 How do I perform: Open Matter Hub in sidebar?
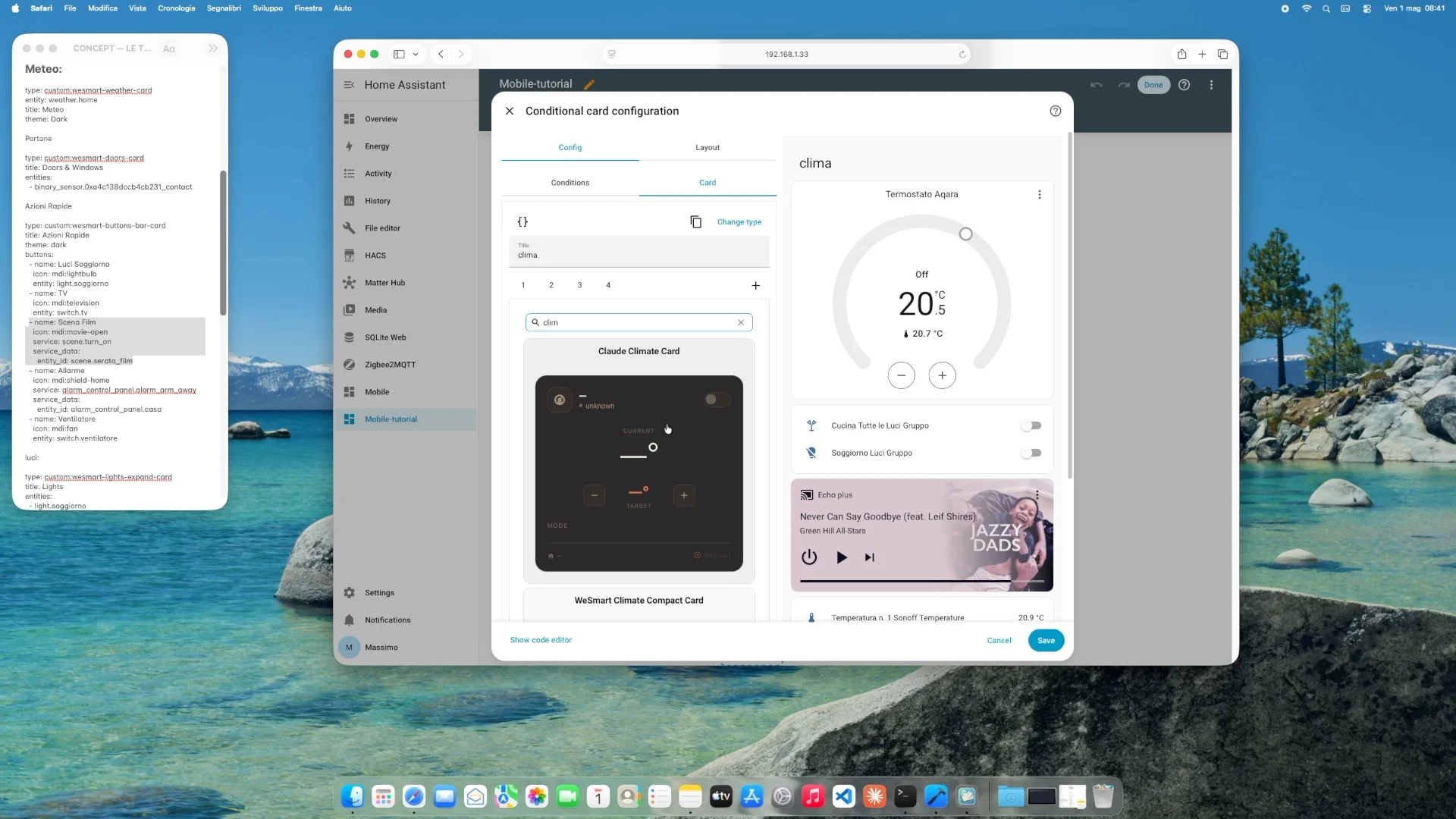pyautogui.click(x=406, y=283)
